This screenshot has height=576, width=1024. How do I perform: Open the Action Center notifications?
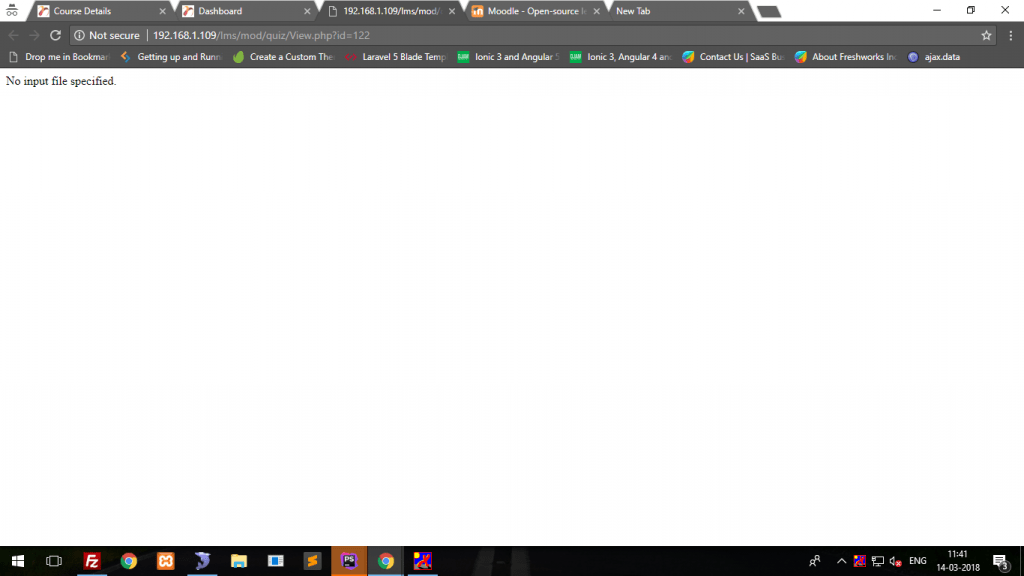[x=999, y=561]
